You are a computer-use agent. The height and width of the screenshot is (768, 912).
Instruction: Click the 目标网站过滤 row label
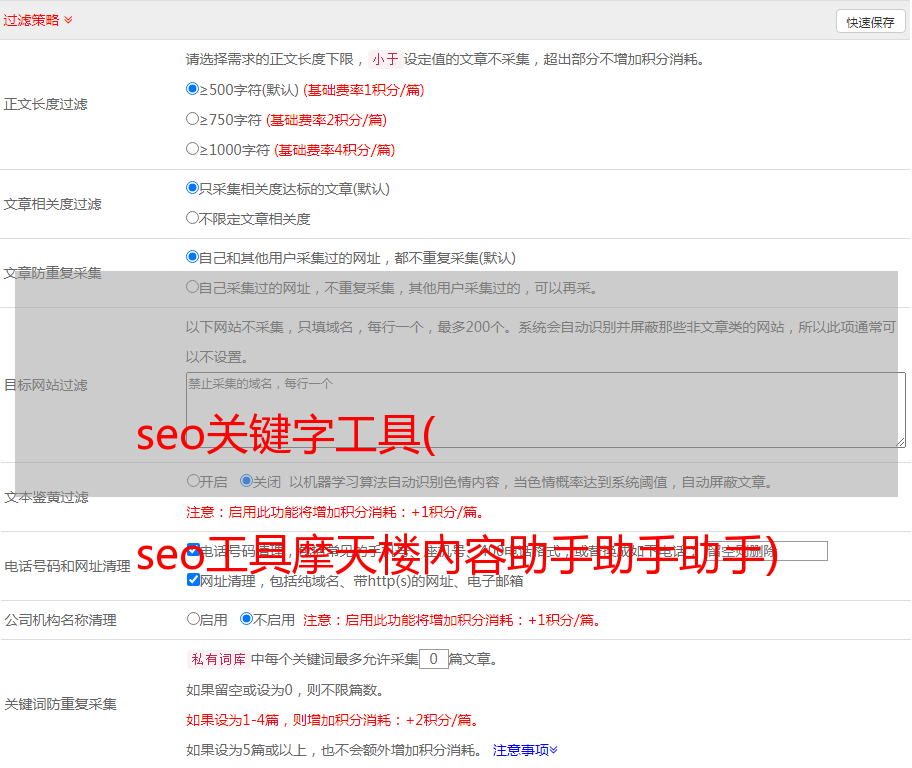[x=46, y=385]
